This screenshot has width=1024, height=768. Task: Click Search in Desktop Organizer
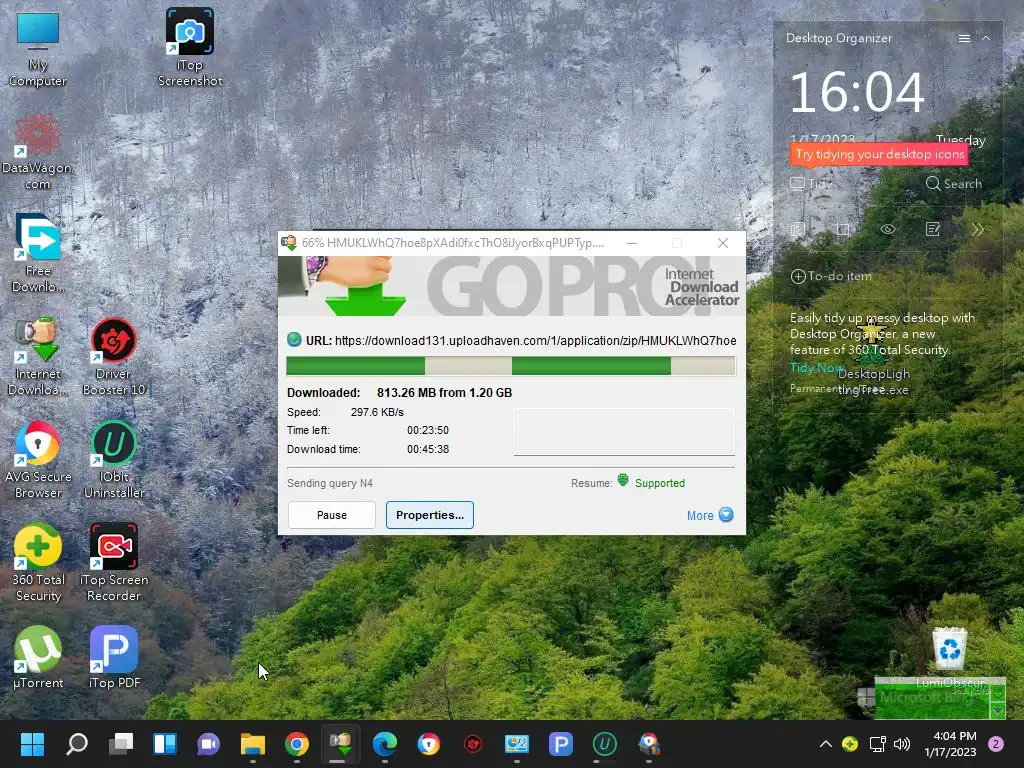tap(953, 184)
